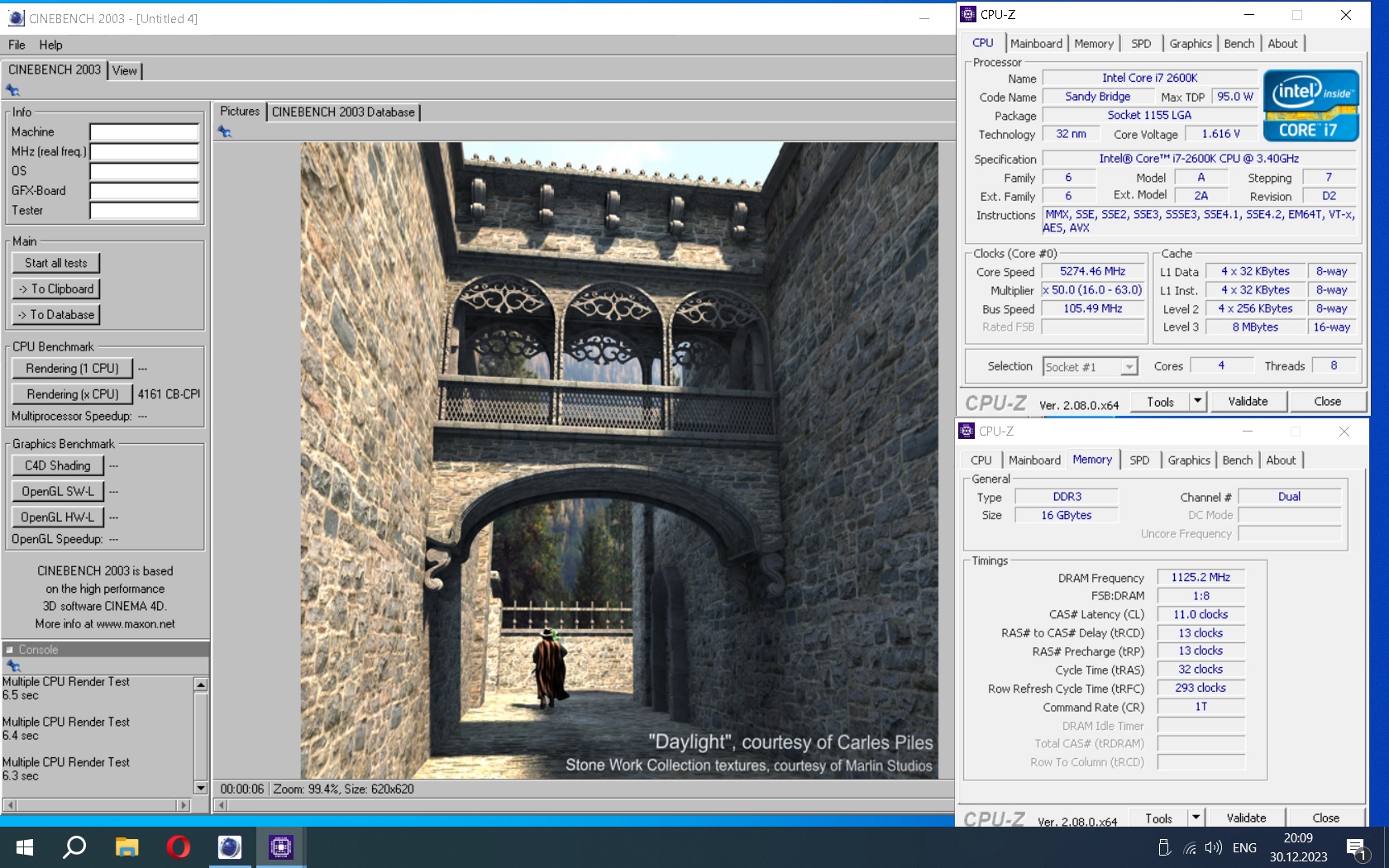The image size is (1389, 868).
Task: Click console horizontal scroll left arrow
Action: pos(10,804)
